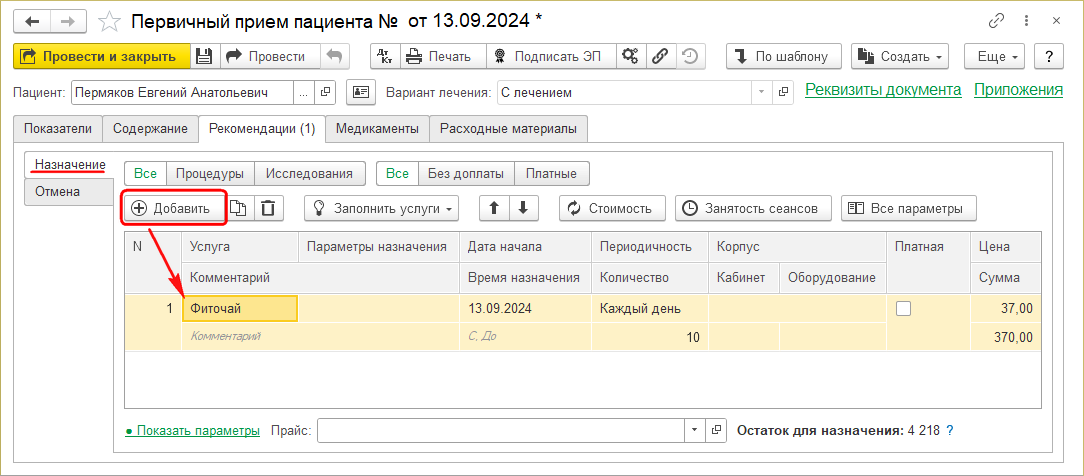The image size is (1084, 476).
Task: Move row down with arrow icon
Action: click(524, 208)
